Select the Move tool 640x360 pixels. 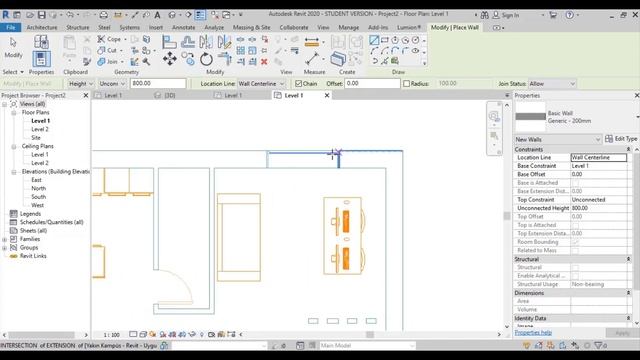[170, 59]
